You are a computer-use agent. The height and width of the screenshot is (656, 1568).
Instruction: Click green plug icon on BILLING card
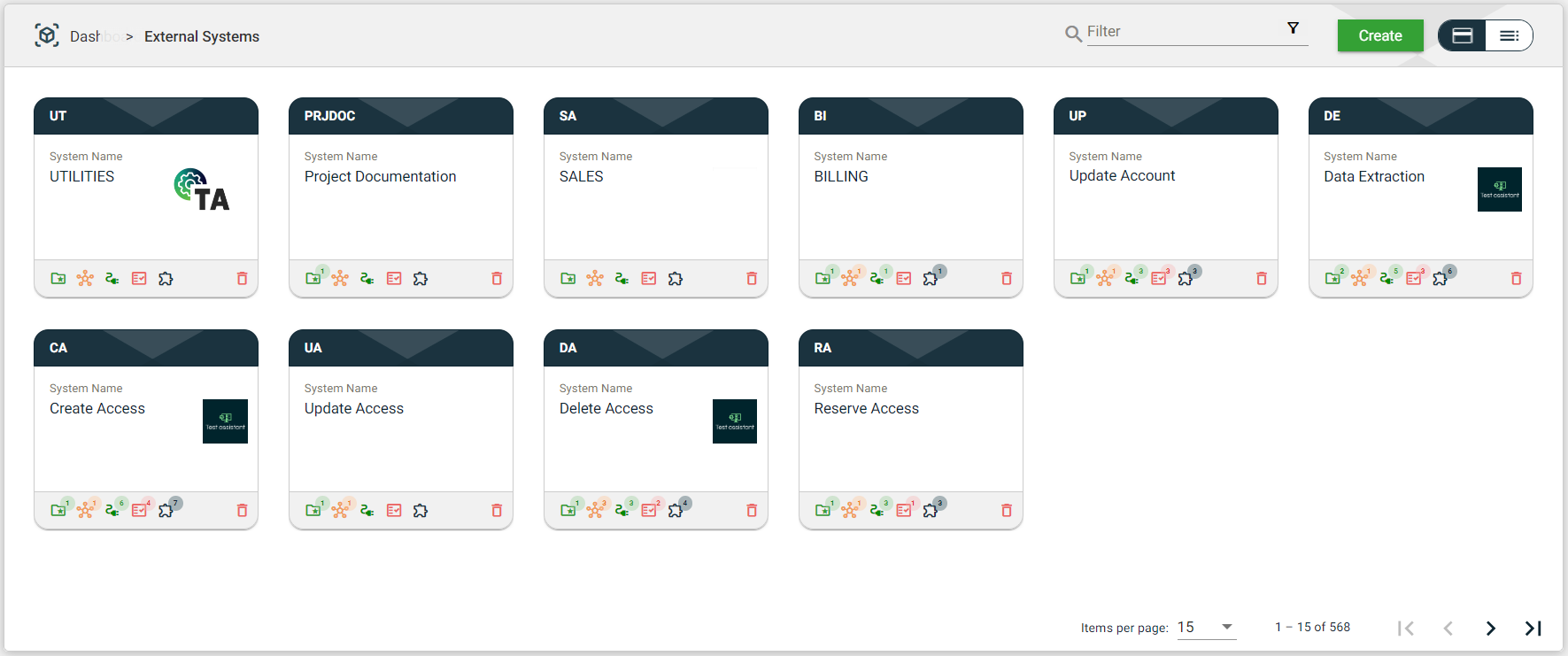click(x=877, y=279)
